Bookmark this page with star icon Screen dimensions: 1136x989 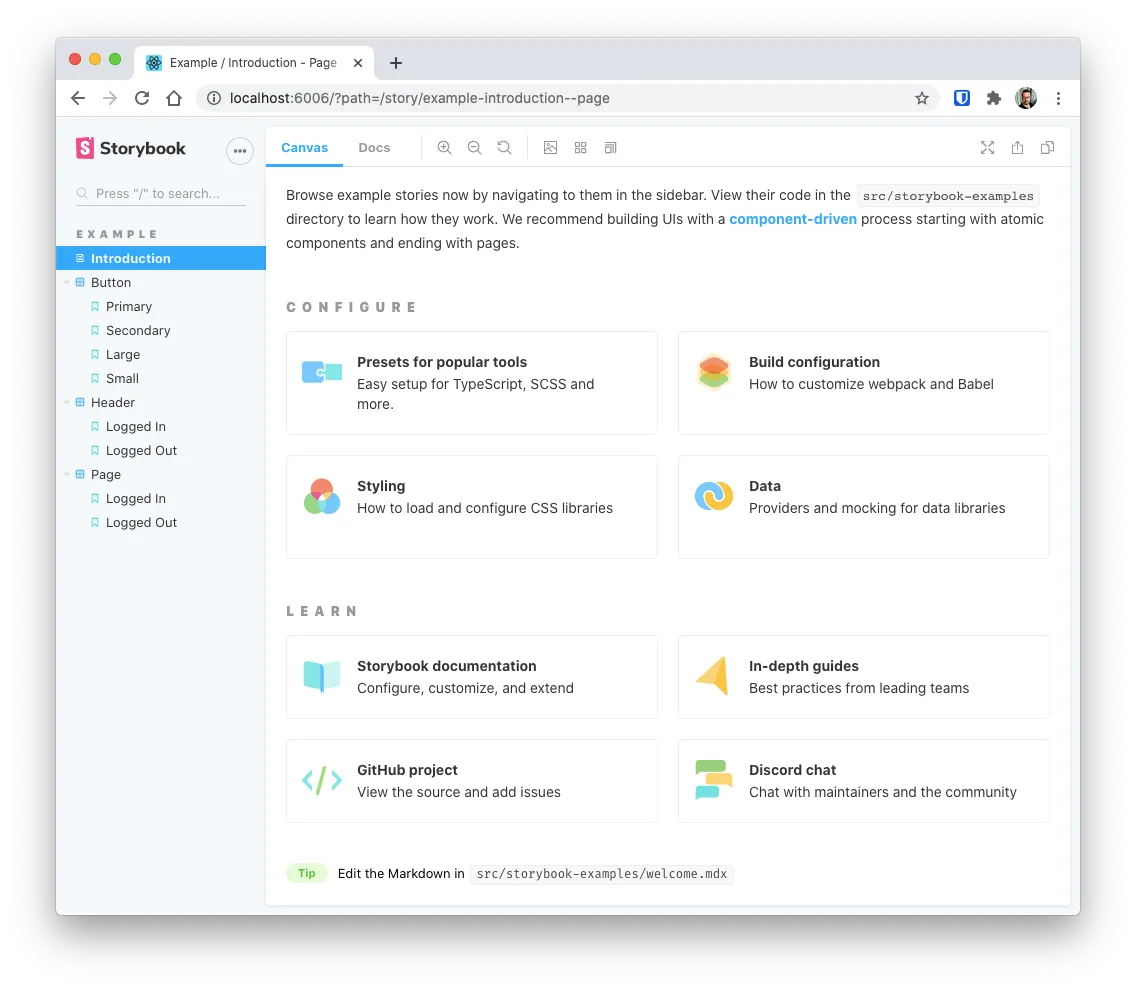point(922,99)
